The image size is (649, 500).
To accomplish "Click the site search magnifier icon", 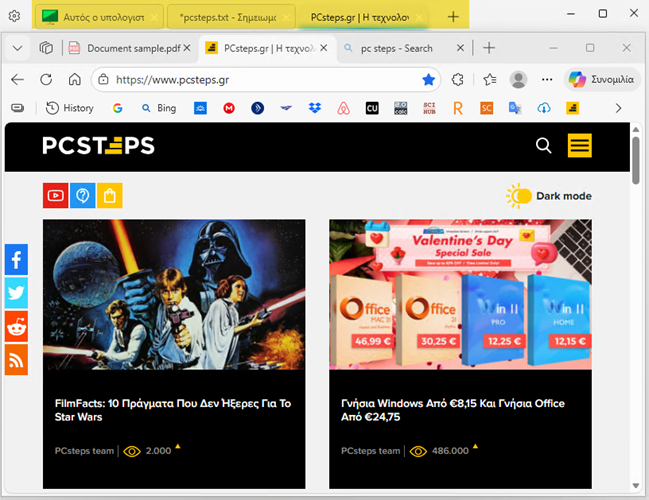I will click(x=543, y=146).
